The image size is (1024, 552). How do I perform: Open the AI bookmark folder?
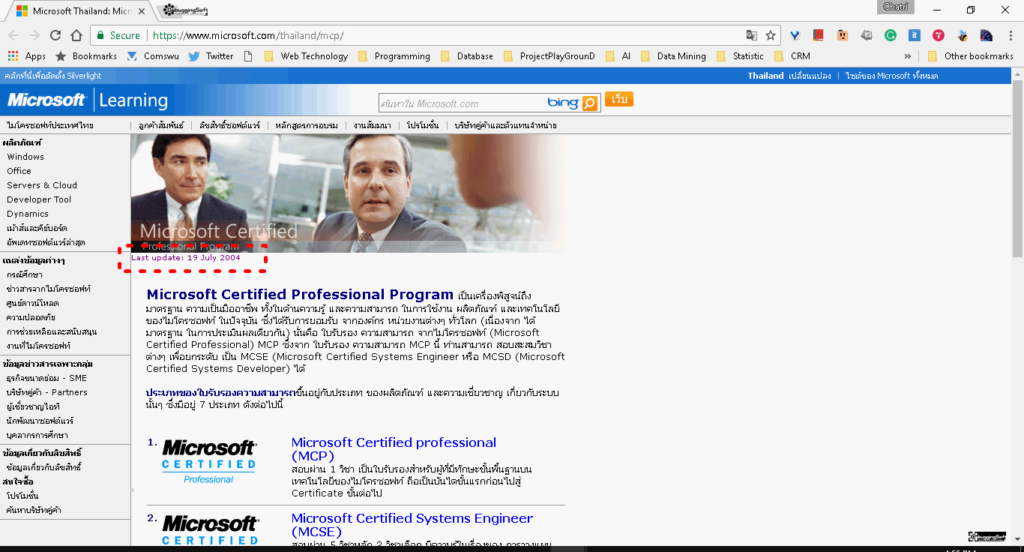point(618,56)
